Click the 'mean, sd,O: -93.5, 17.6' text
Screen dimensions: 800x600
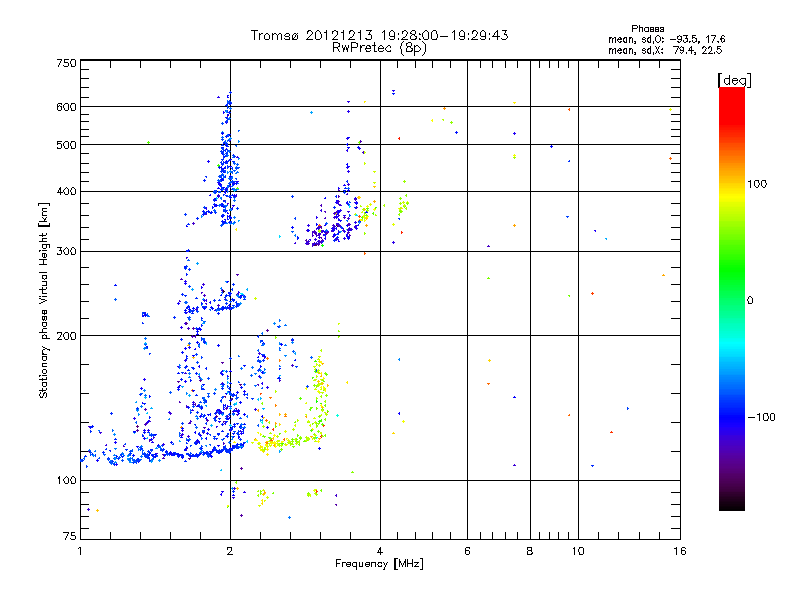[x=666, y=39]
